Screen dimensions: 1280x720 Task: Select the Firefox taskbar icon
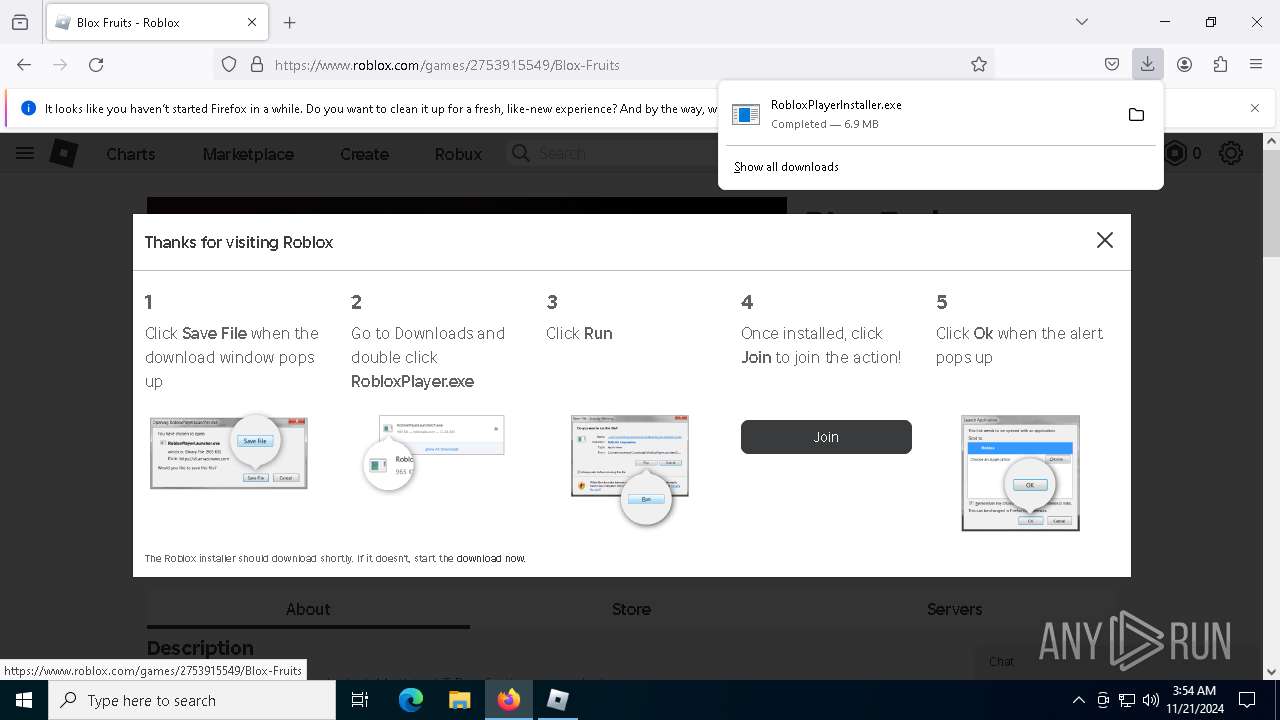coord(509,700)
